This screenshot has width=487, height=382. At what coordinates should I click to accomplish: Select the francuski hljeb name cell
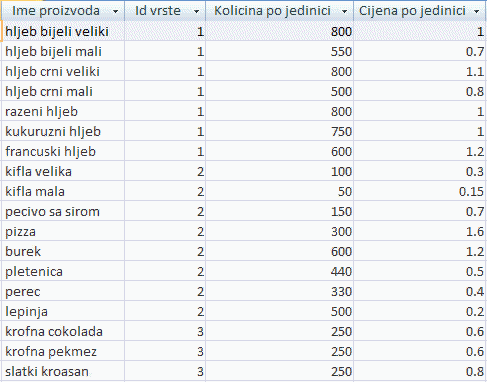coord(63,151)
